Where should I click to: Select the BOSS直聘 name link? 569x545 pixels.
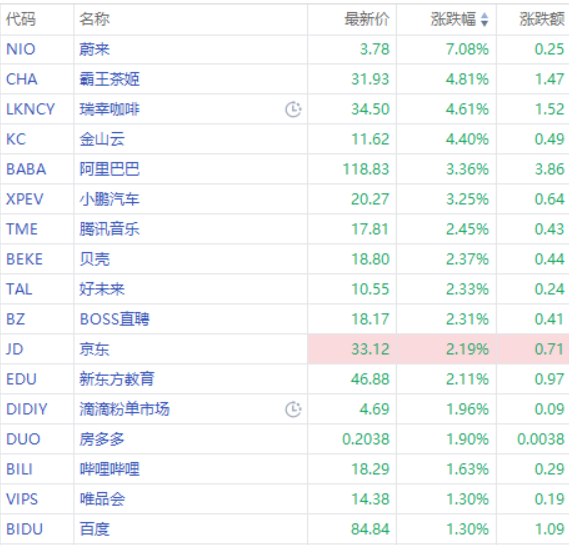pos(115,319)
